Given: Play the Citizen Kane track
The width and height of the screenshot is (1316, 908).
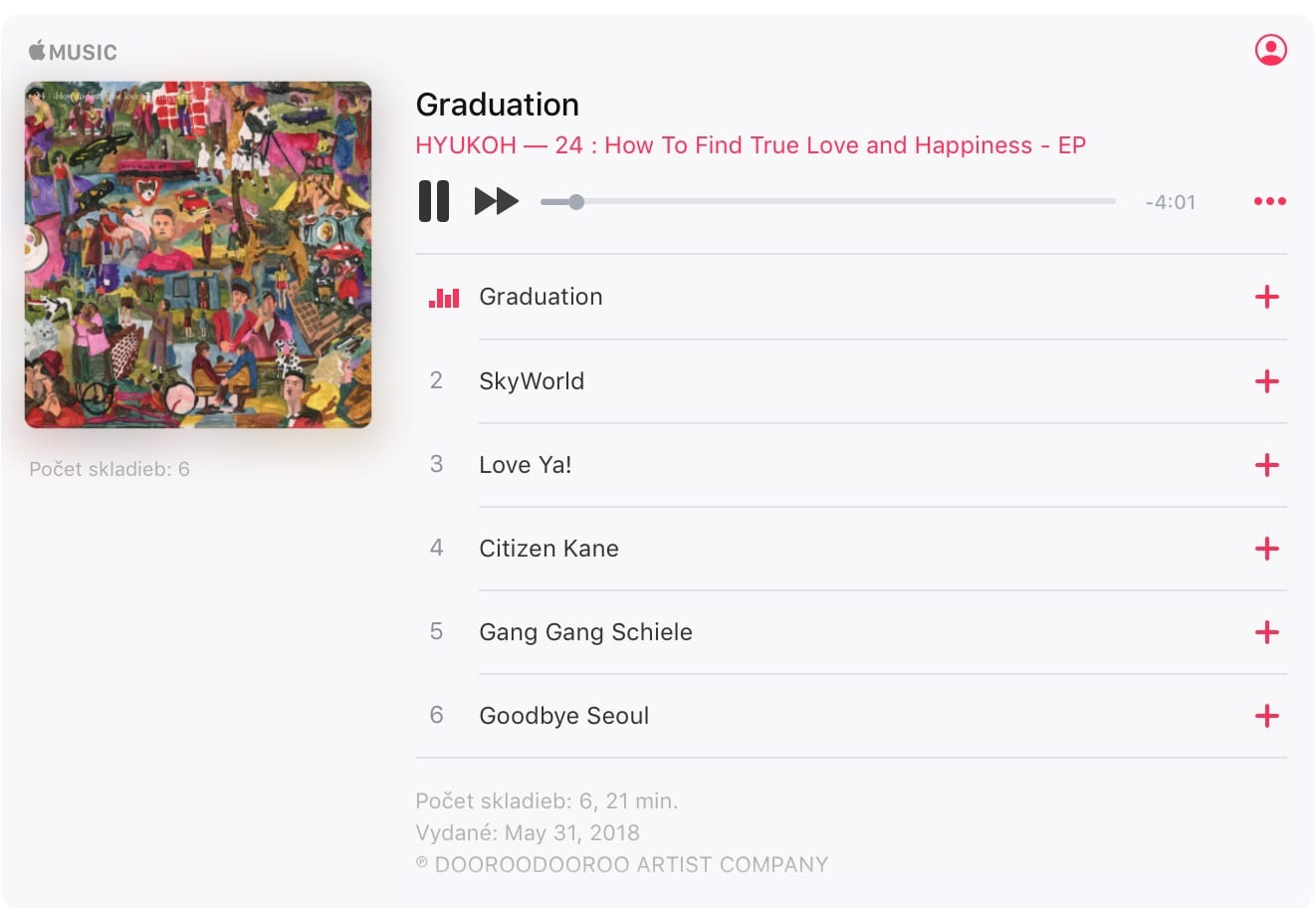Looking at the screenshot, I should click(x=851, y=549).
